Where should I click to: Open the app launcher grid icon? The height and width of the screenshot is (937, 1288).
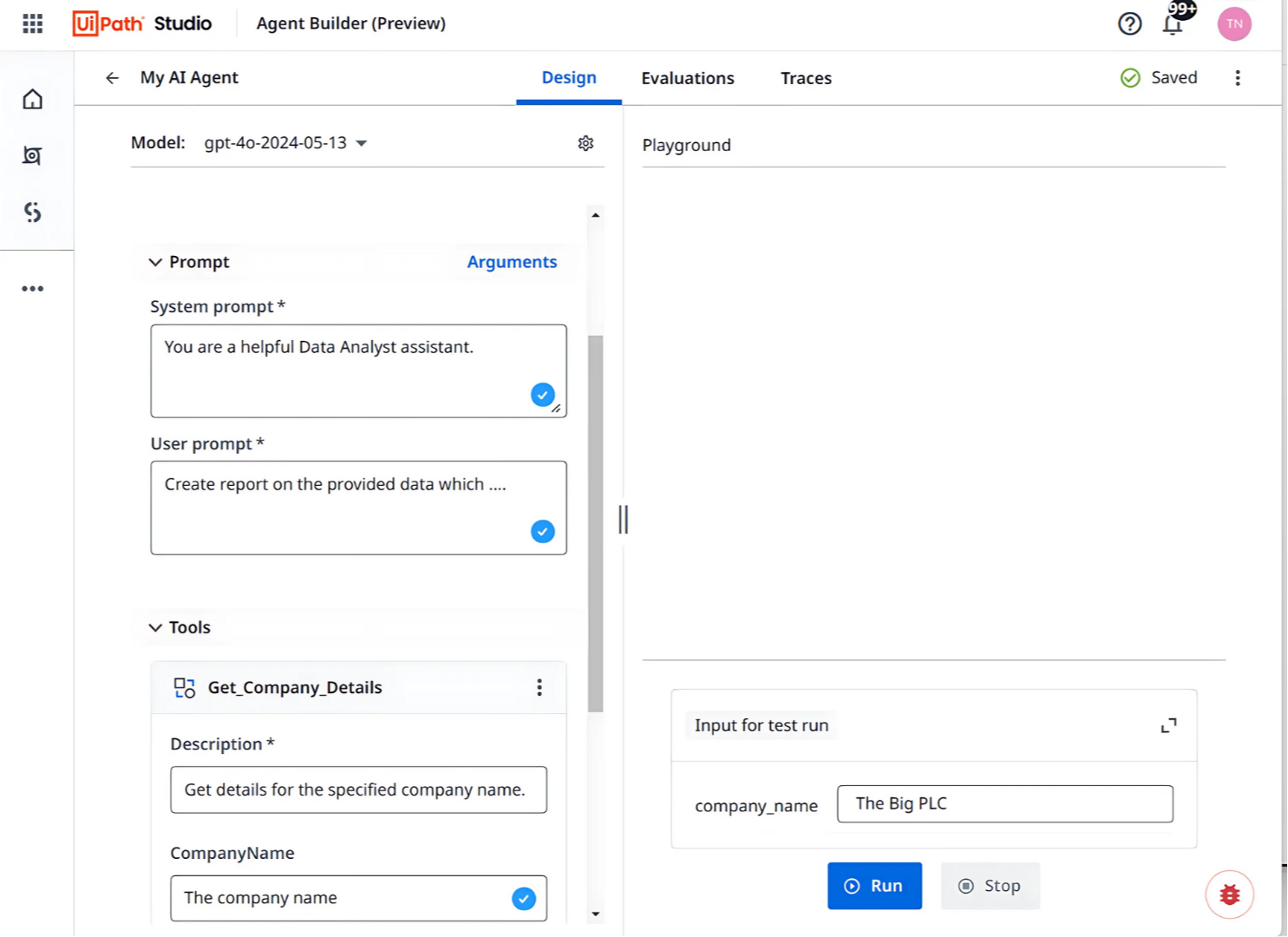(x=33, y=23)
